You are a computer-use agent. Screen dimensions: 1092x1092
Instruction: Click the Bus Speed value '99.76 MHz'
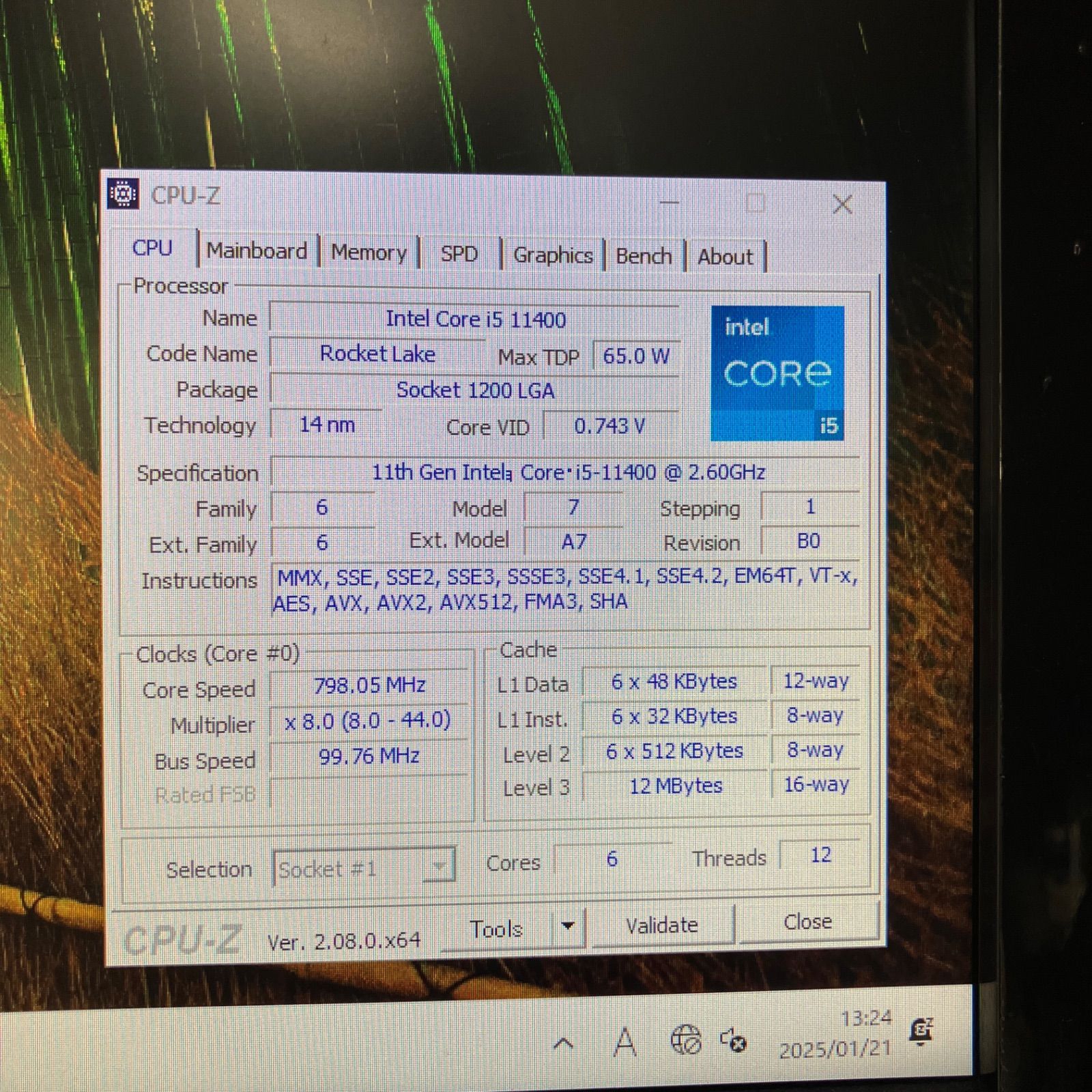pos(369,756)
